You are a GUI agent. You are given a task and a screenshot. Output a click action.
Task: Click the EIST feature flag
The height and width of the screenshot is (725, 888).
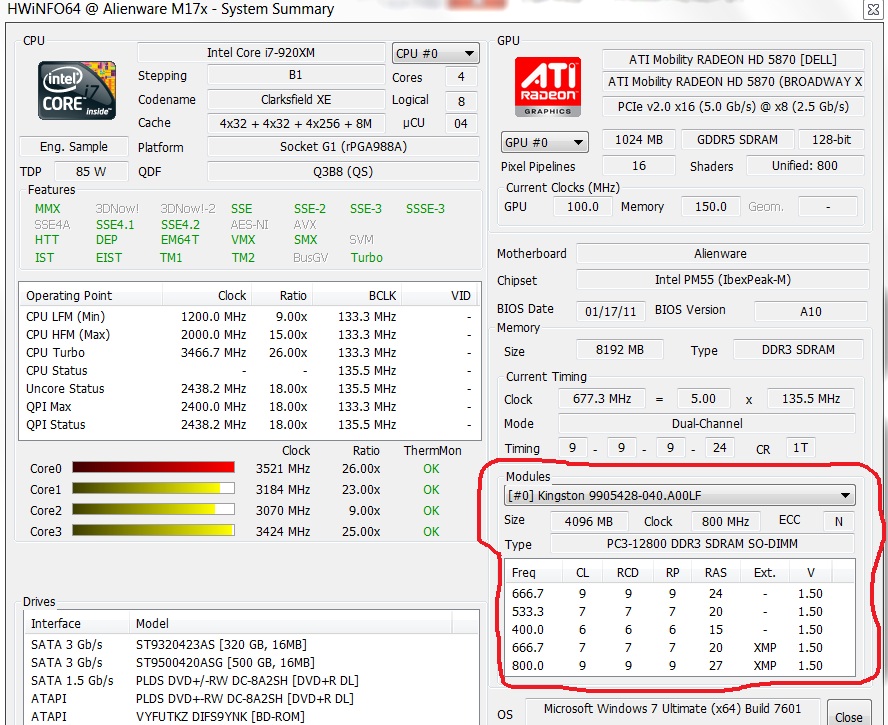point(109,258)
